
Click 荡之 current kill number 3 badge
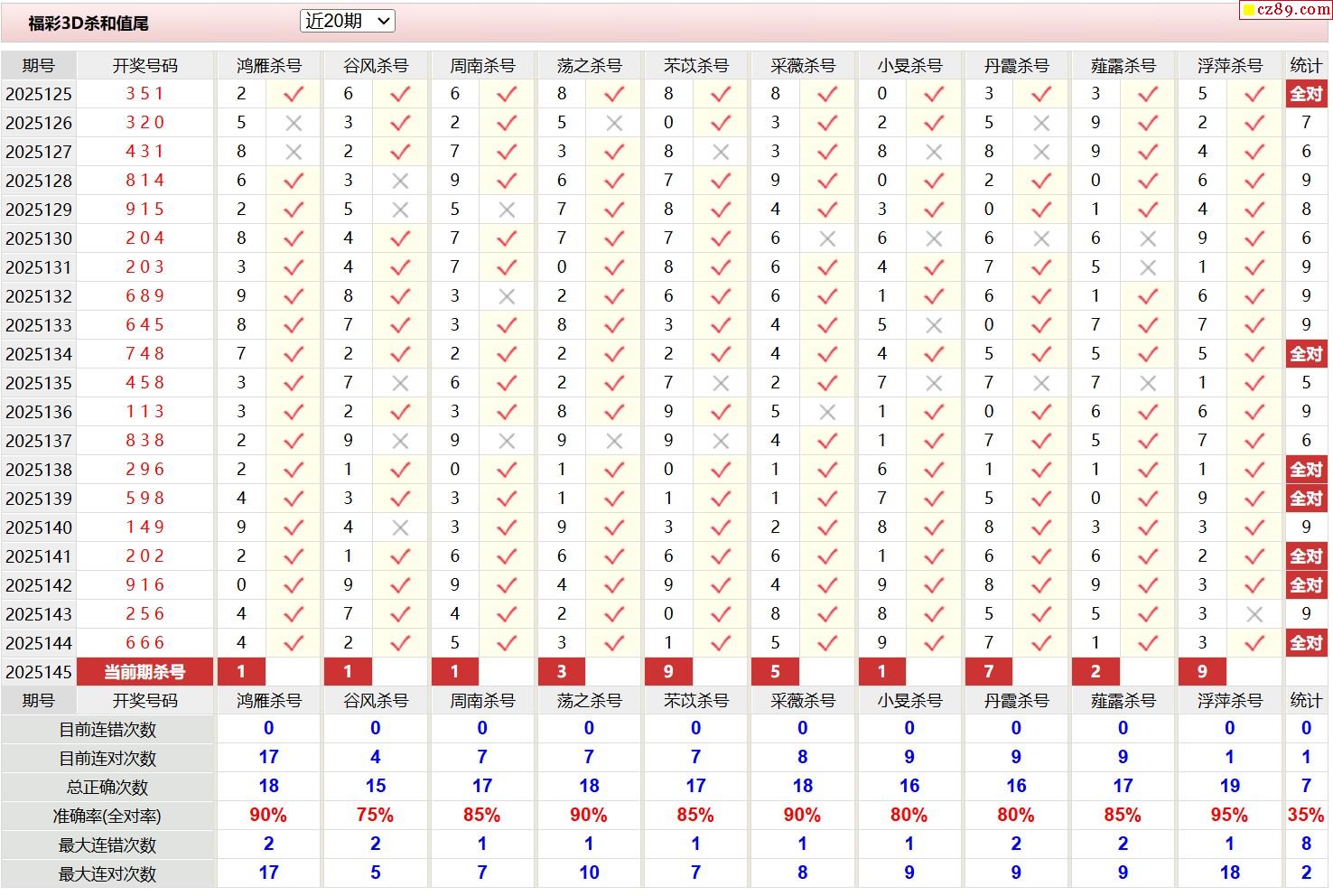tap(562, 672)
